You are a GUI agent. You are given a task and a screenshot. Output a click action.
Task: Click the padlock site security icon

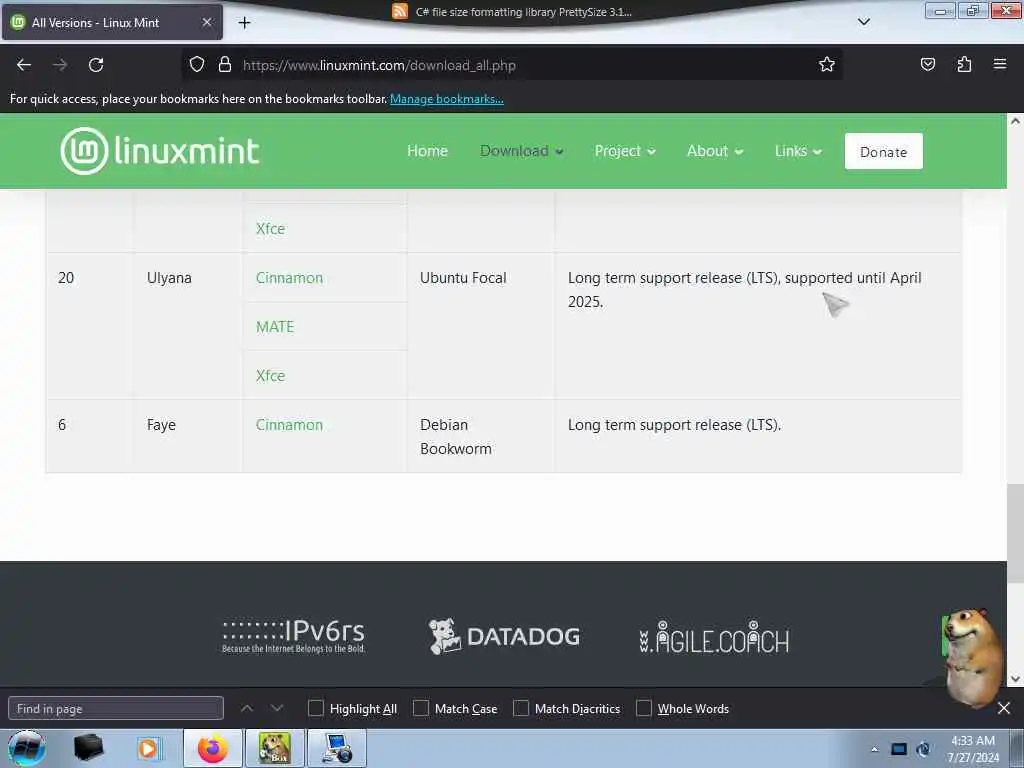(x=225, y=65)
